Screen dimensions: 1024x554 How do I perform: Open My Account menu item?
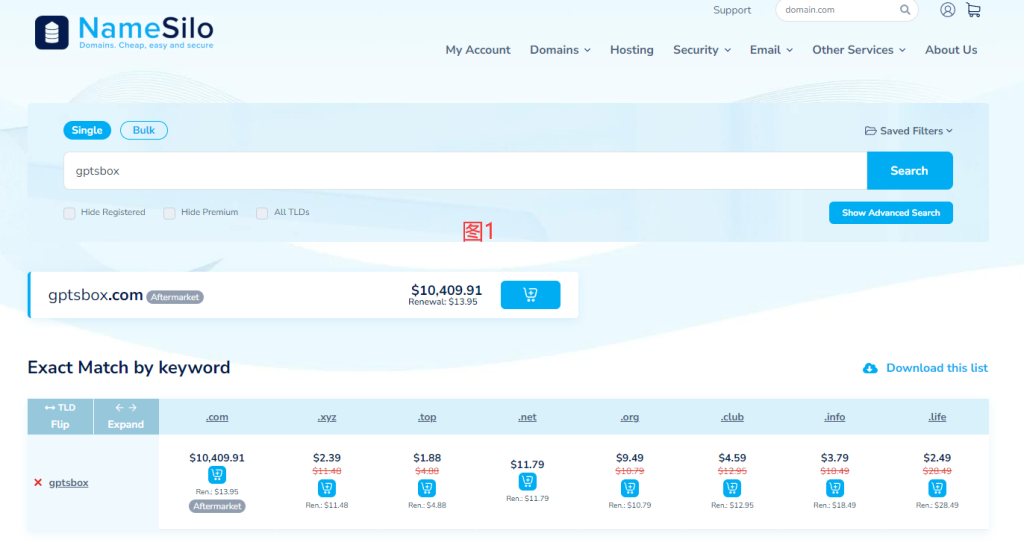coord(477,50)
